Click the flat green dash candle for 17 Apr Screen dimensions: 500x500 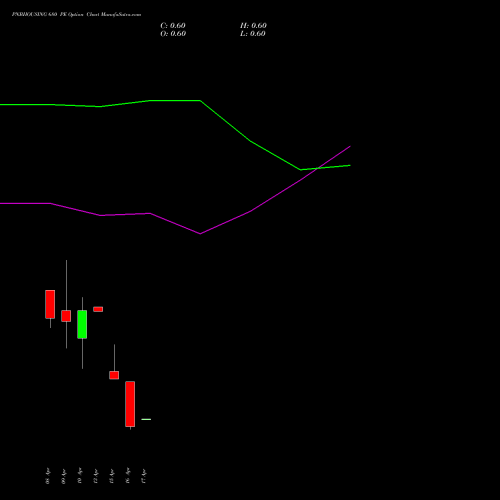(x=146, y=419)
